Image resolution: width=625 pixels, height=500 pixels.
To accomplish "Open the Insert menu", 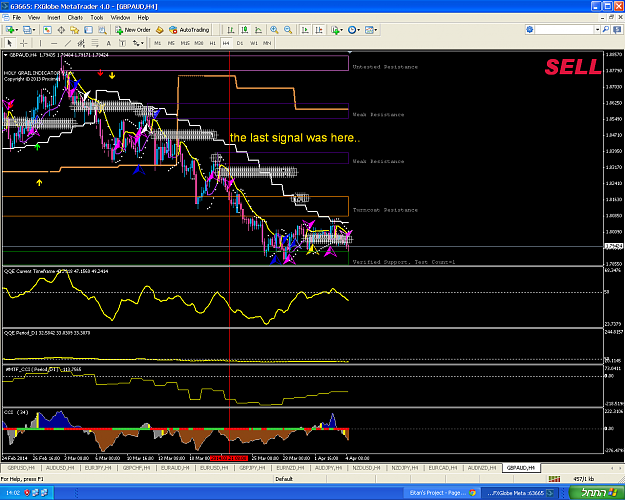I will (54, 18).
